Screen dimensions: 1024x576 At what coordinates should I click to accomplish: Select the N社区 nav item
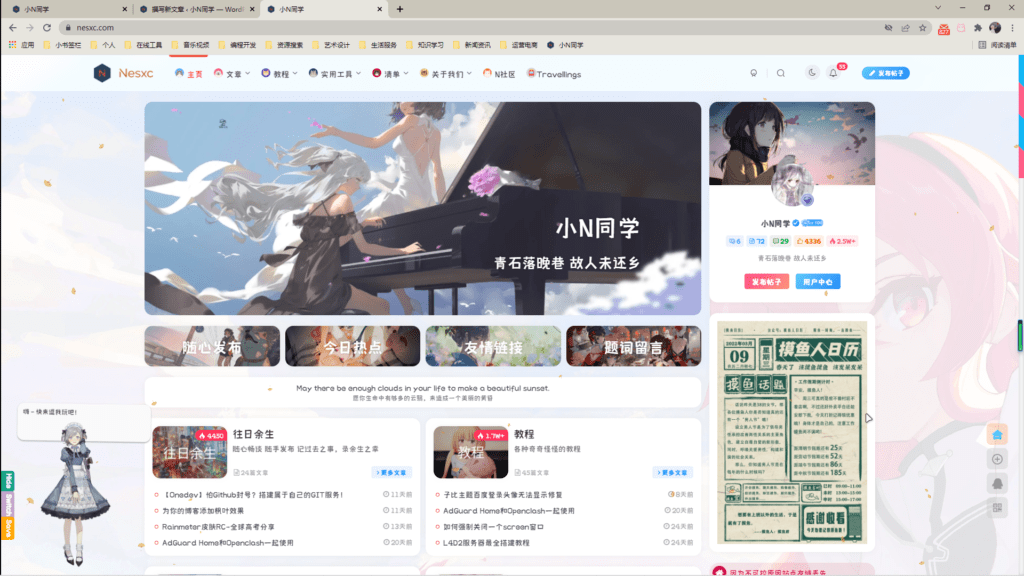tap(499, 74)
